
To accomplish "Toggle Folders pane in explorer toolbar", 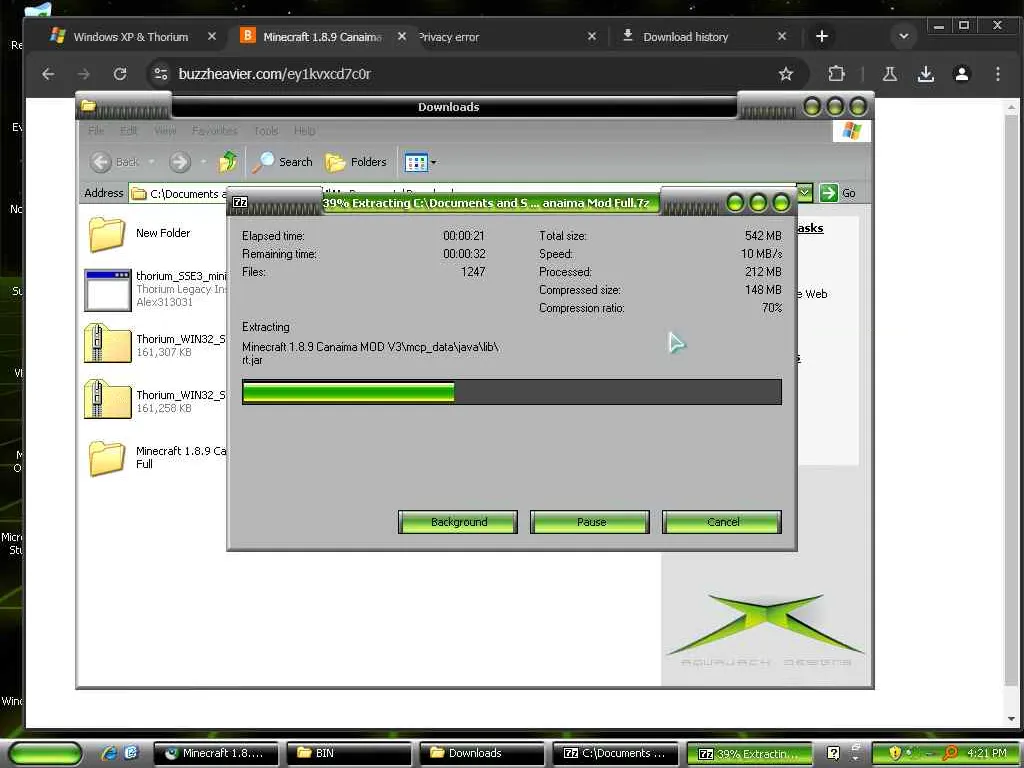I will [x=356, y=161].
